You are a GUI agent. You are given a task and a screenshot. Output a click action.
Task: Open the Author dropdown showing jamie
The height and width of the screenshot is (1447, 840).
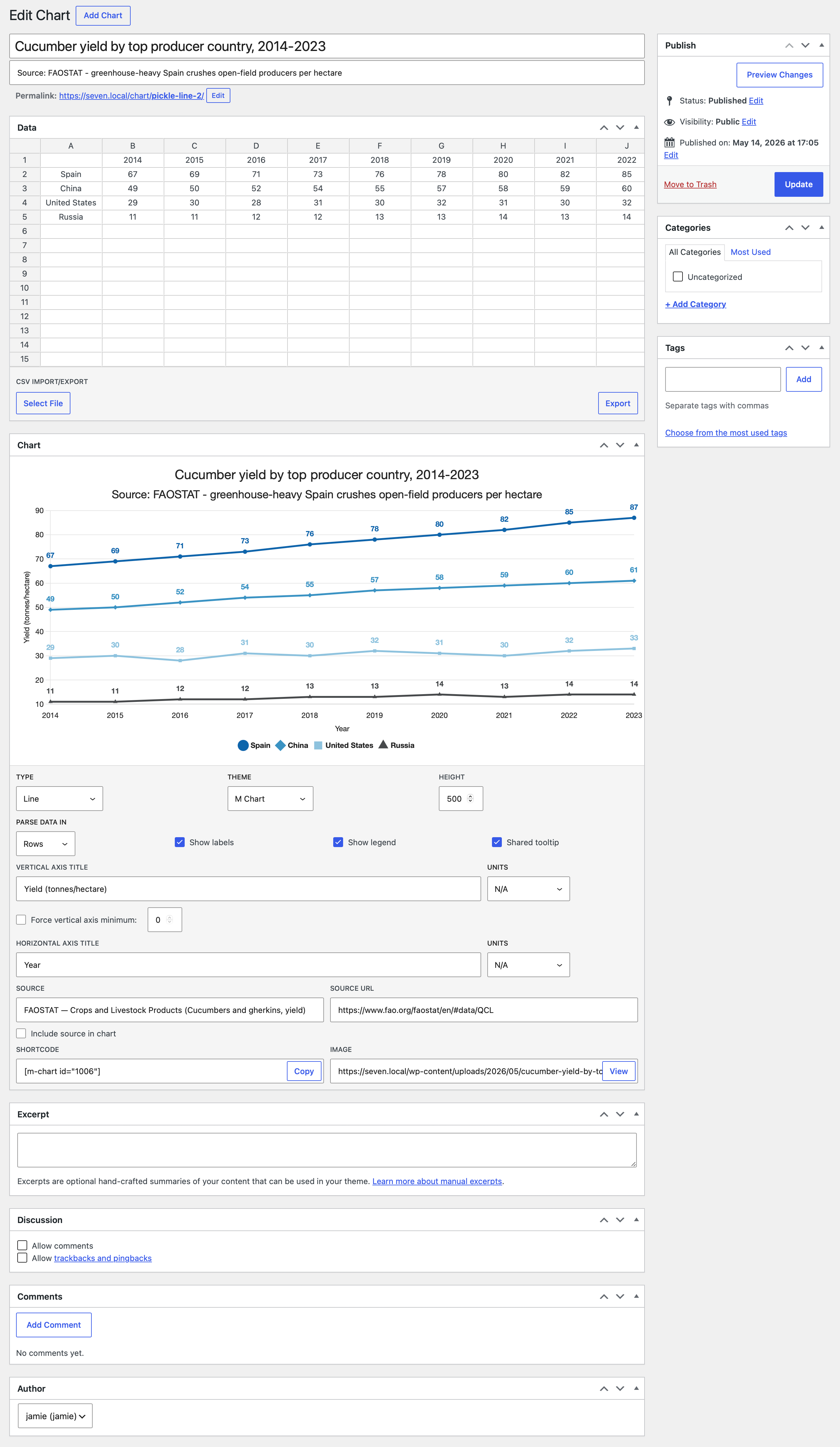55,1416
